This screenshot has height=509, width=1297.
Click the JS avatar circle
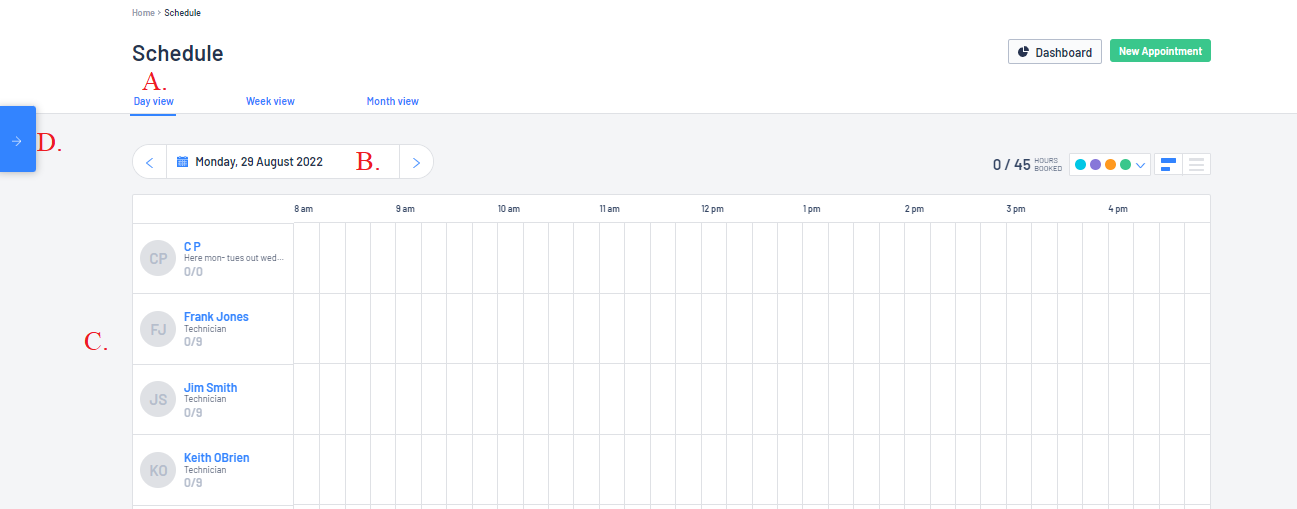click(x=158, y=400)
